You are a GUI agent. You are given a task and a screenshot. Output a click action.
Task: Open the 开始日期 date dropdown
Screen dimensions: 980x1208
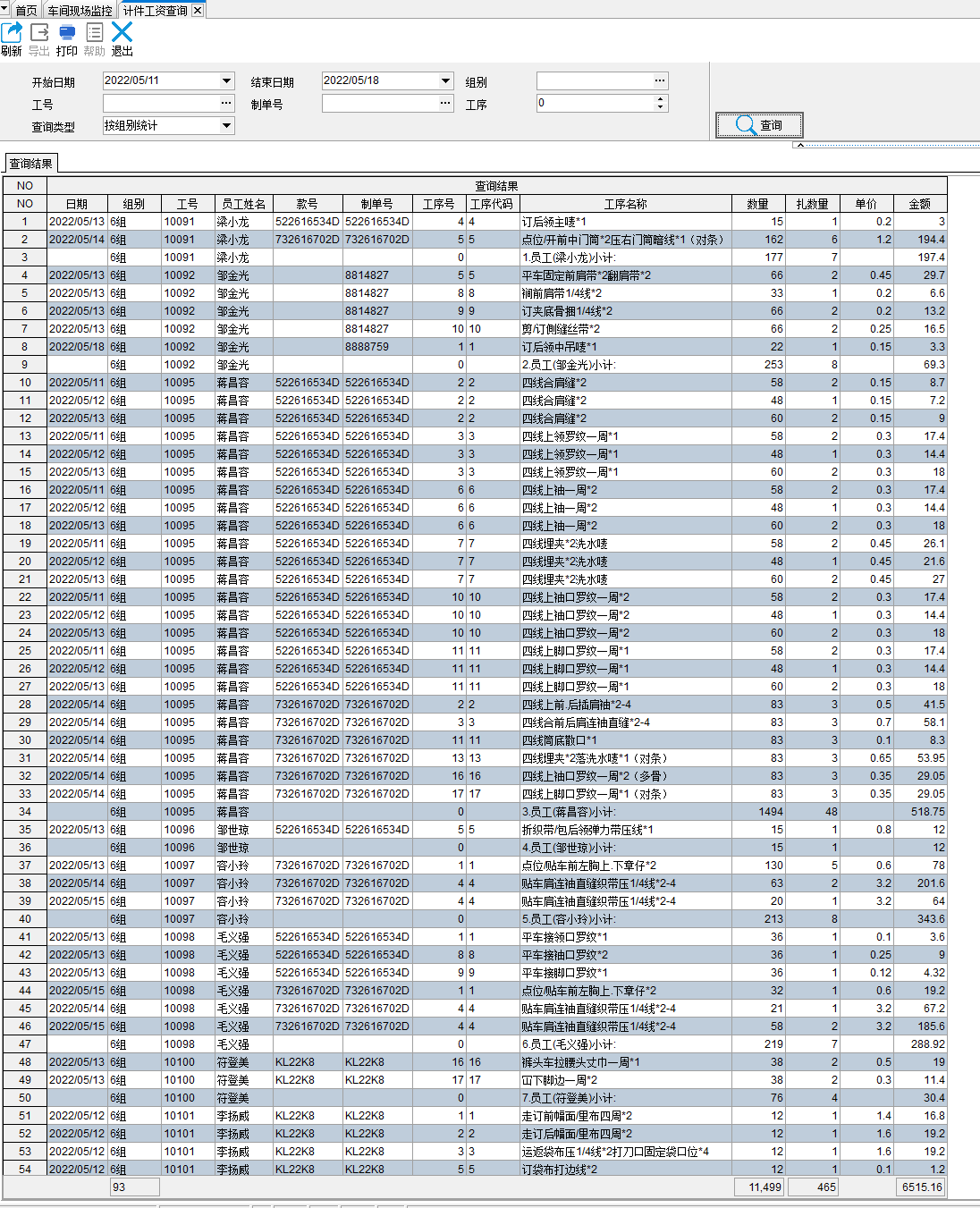tap(227, 80)
